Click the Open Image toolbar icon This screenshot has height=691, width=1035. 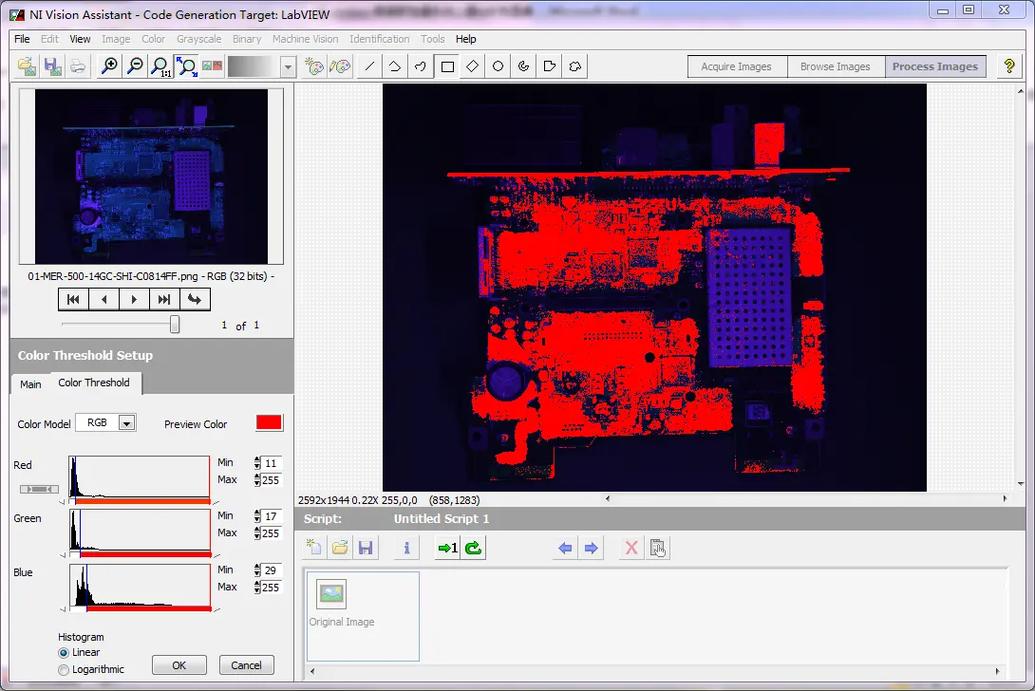(x=27, y=67)
